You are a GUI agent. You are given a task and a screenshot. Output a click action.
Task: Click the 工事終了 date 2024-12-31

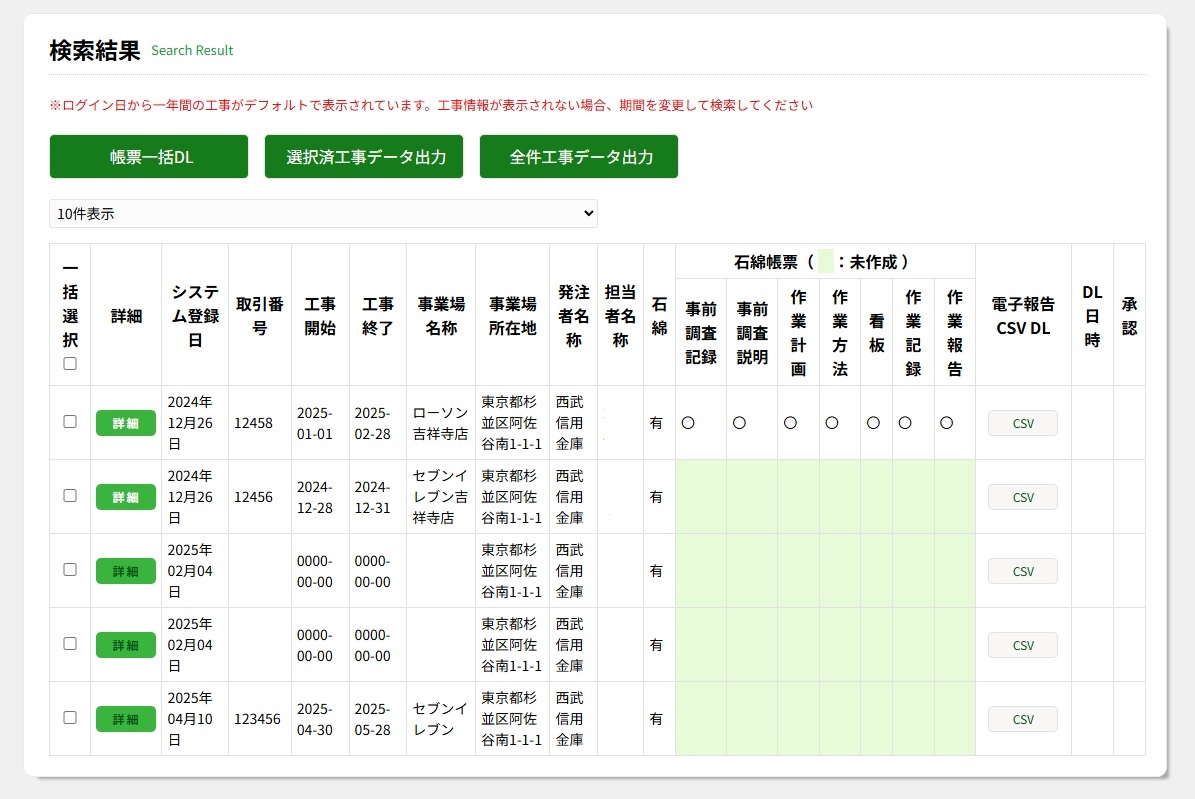coord(373,497)
